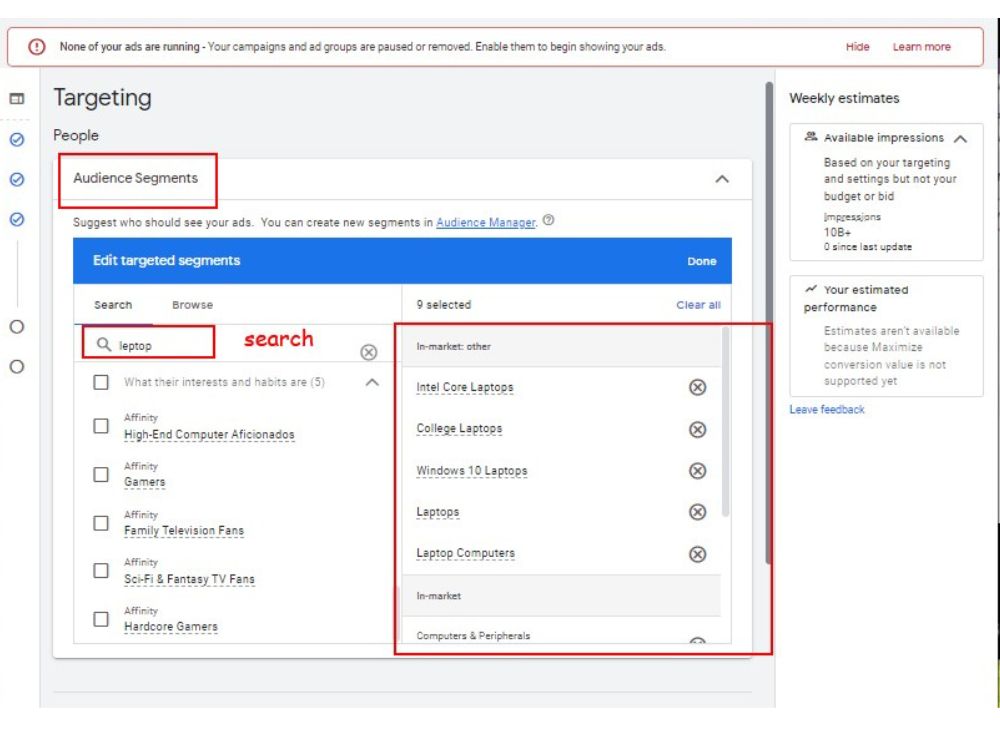
Task: Remove Windows 10 Laptops segment
Action: click(x=698, y=471)
